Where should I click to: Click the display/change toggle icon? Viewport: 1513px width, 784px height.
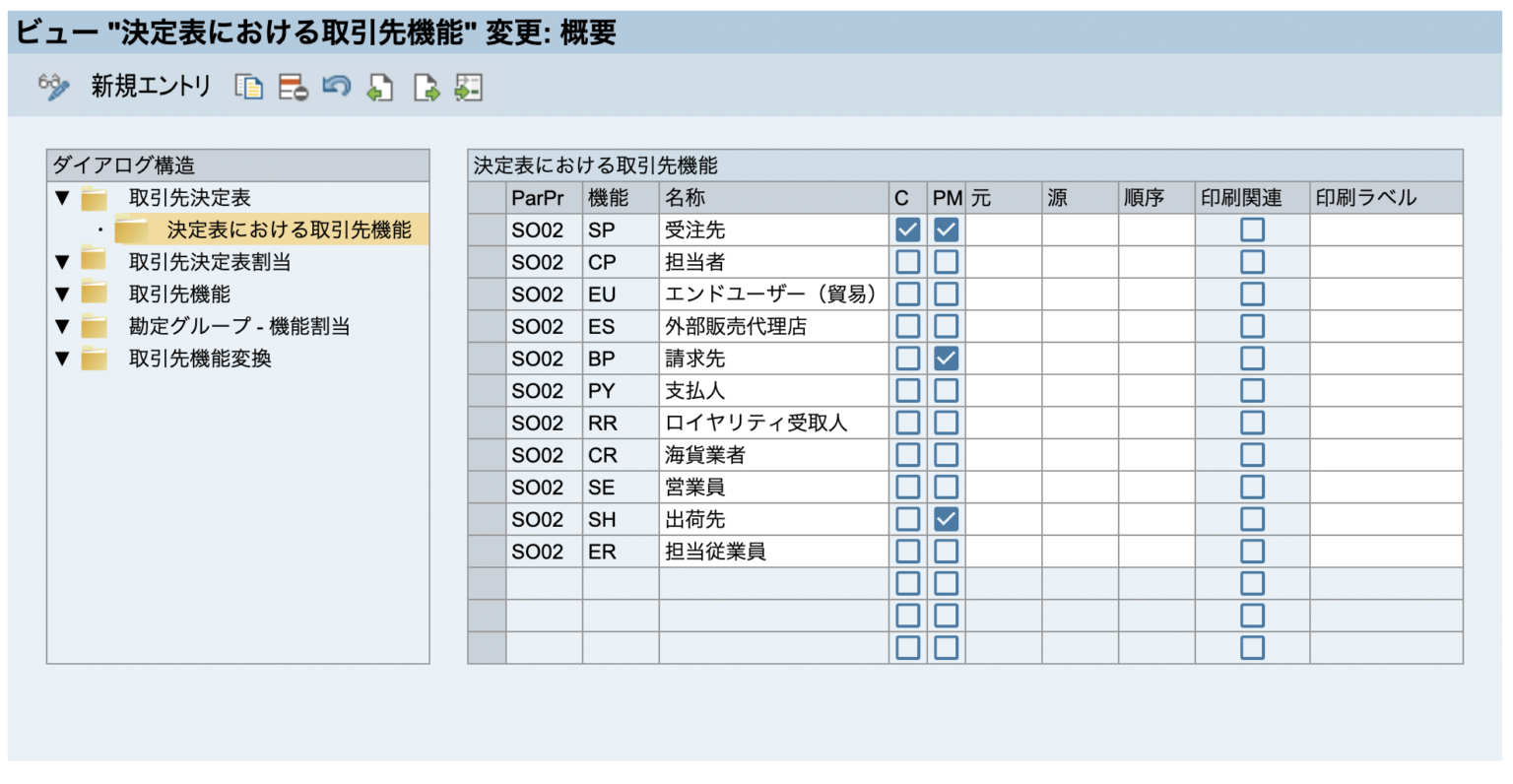54,87
